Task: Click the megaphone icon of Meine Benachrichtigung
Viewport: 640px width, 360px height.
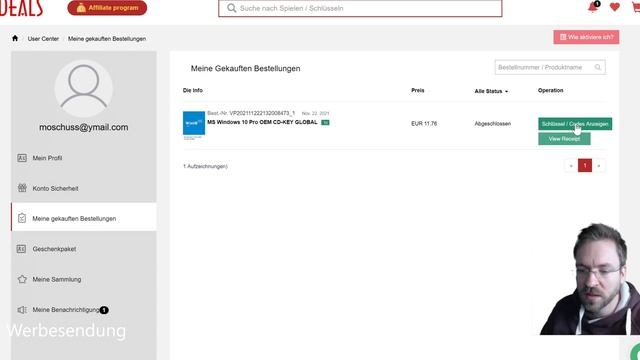Action: click(22, 310)
